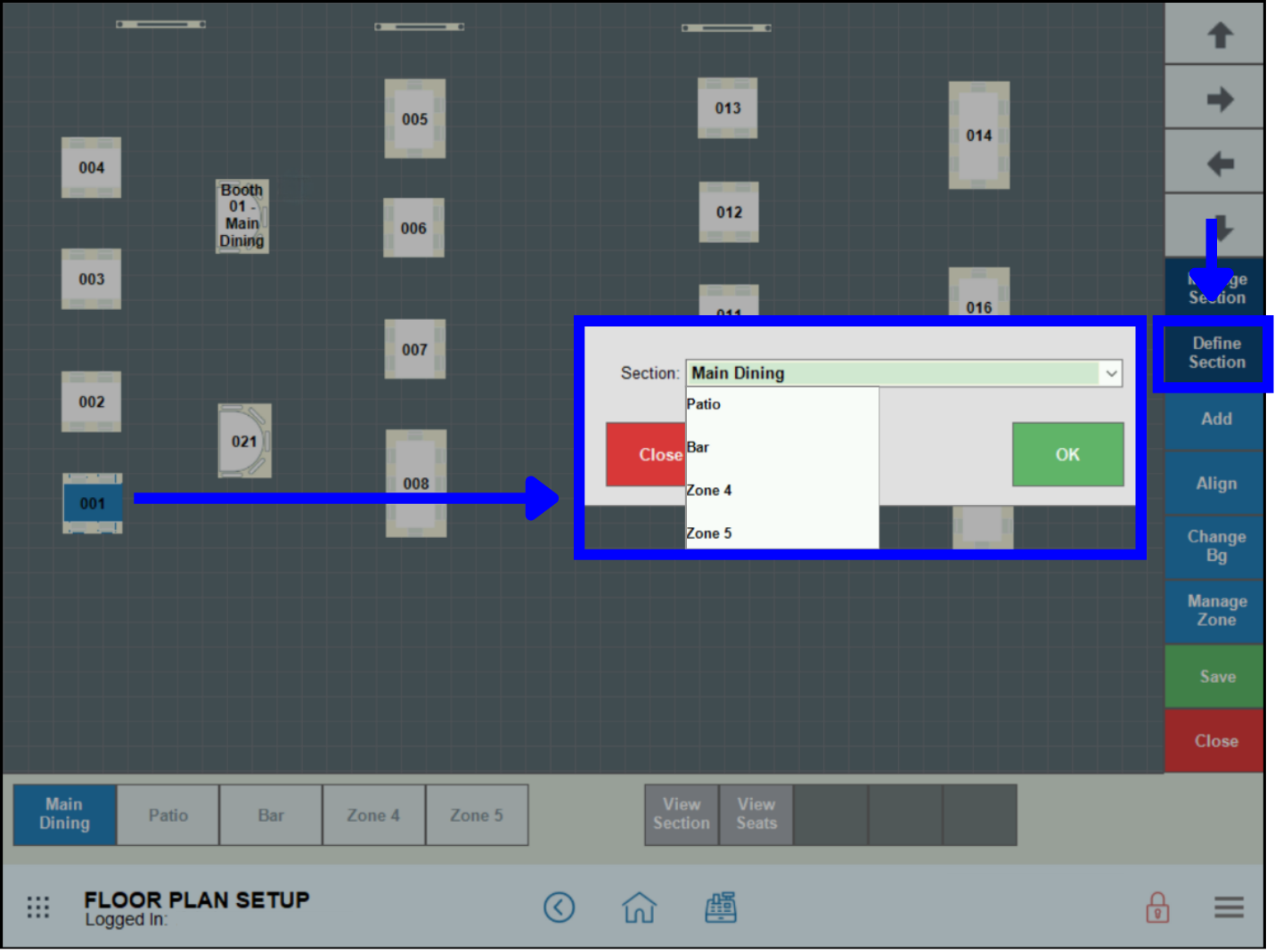Viewport: 1275px width, 952px height.
Task: Click the red lock icon
Action: point(1156,907)
